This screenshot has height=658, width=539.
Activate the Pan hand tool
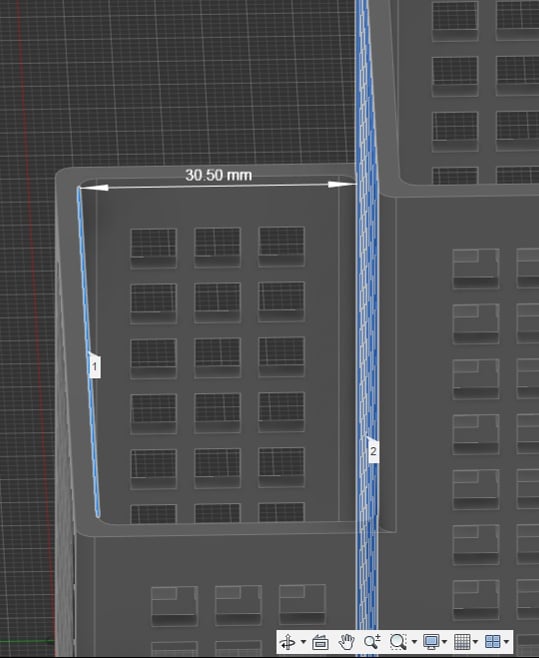[x=347, y=642]
